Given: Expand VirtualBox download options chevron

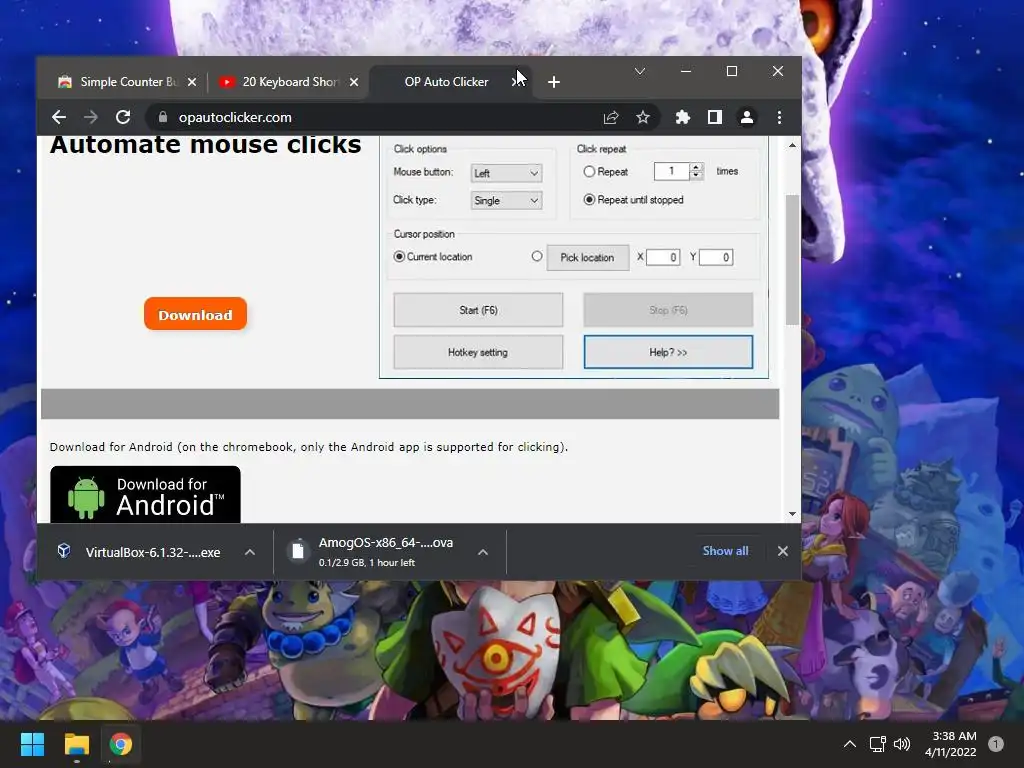Looking at the screenshot, I should tap(249, 552).
